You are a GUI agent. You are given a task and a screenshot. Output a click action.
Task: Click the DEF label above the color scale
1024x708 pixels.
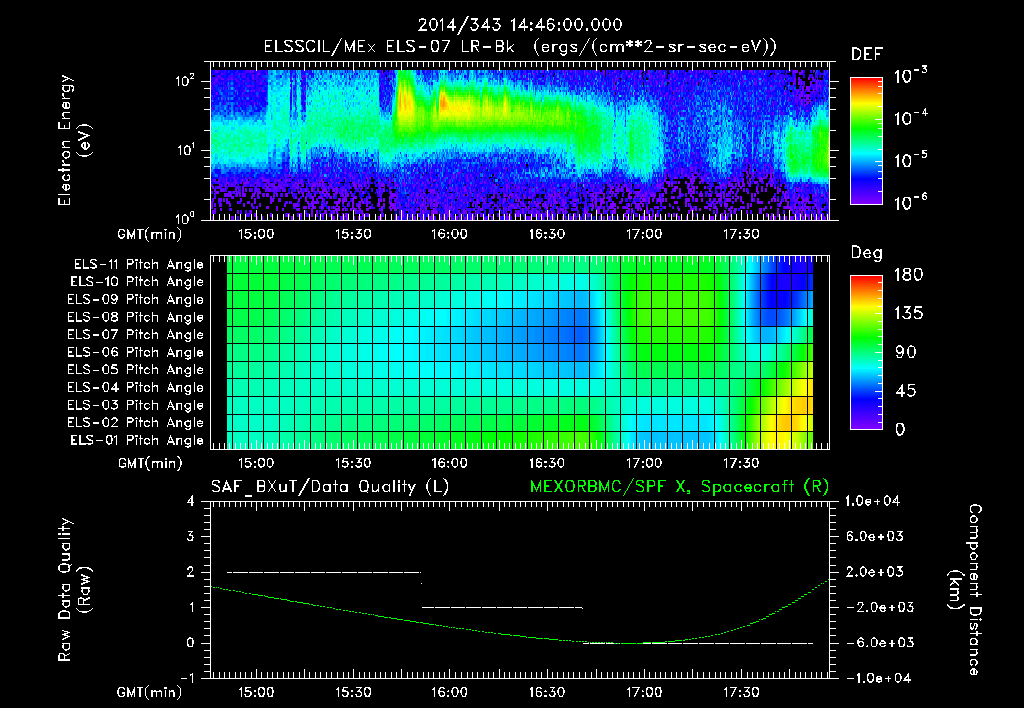pyautogui.click(x=867, y=54)
